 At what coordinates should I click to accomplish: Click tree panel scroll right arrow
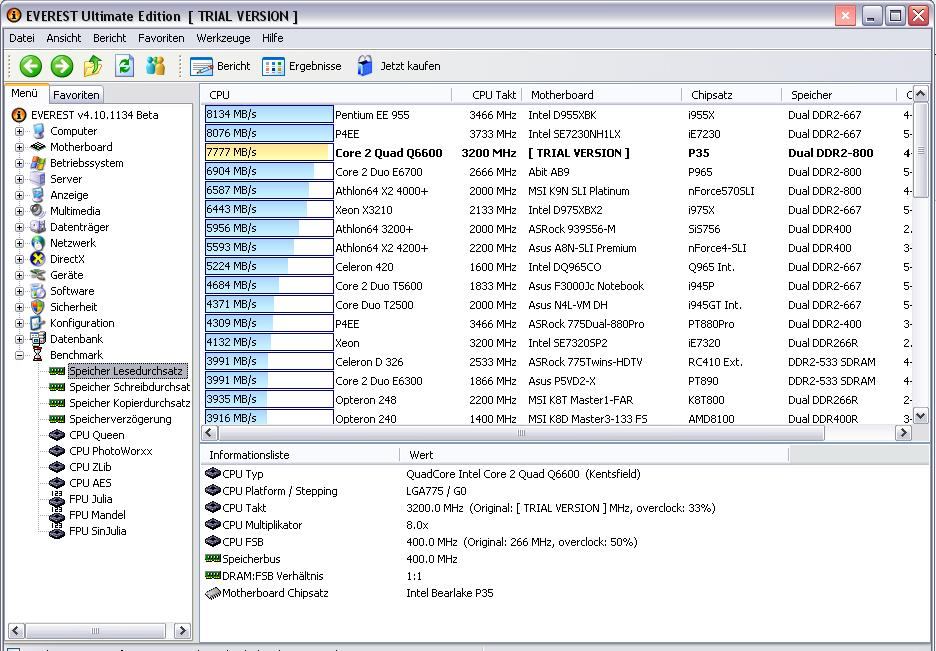[182, 630]
